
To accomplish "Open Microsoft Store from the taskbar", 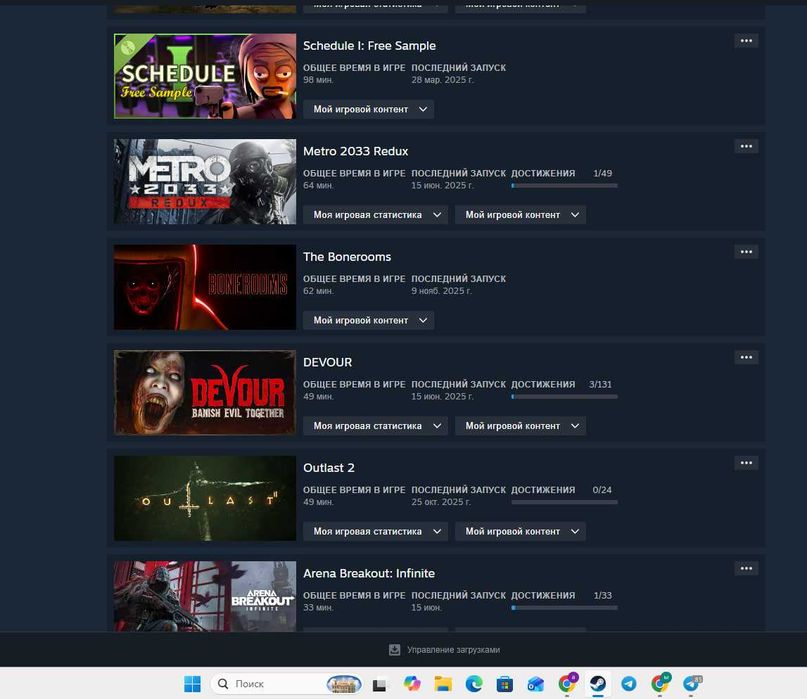I will pyautogui.click(x=505, y=684).
